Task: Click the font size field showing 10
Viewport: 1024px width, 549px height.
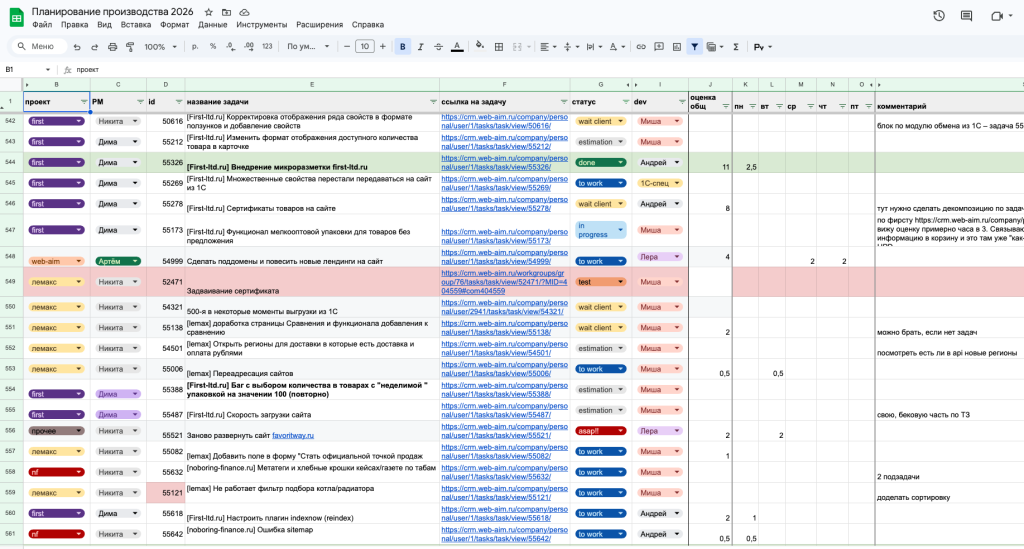Action: point(364,46)
